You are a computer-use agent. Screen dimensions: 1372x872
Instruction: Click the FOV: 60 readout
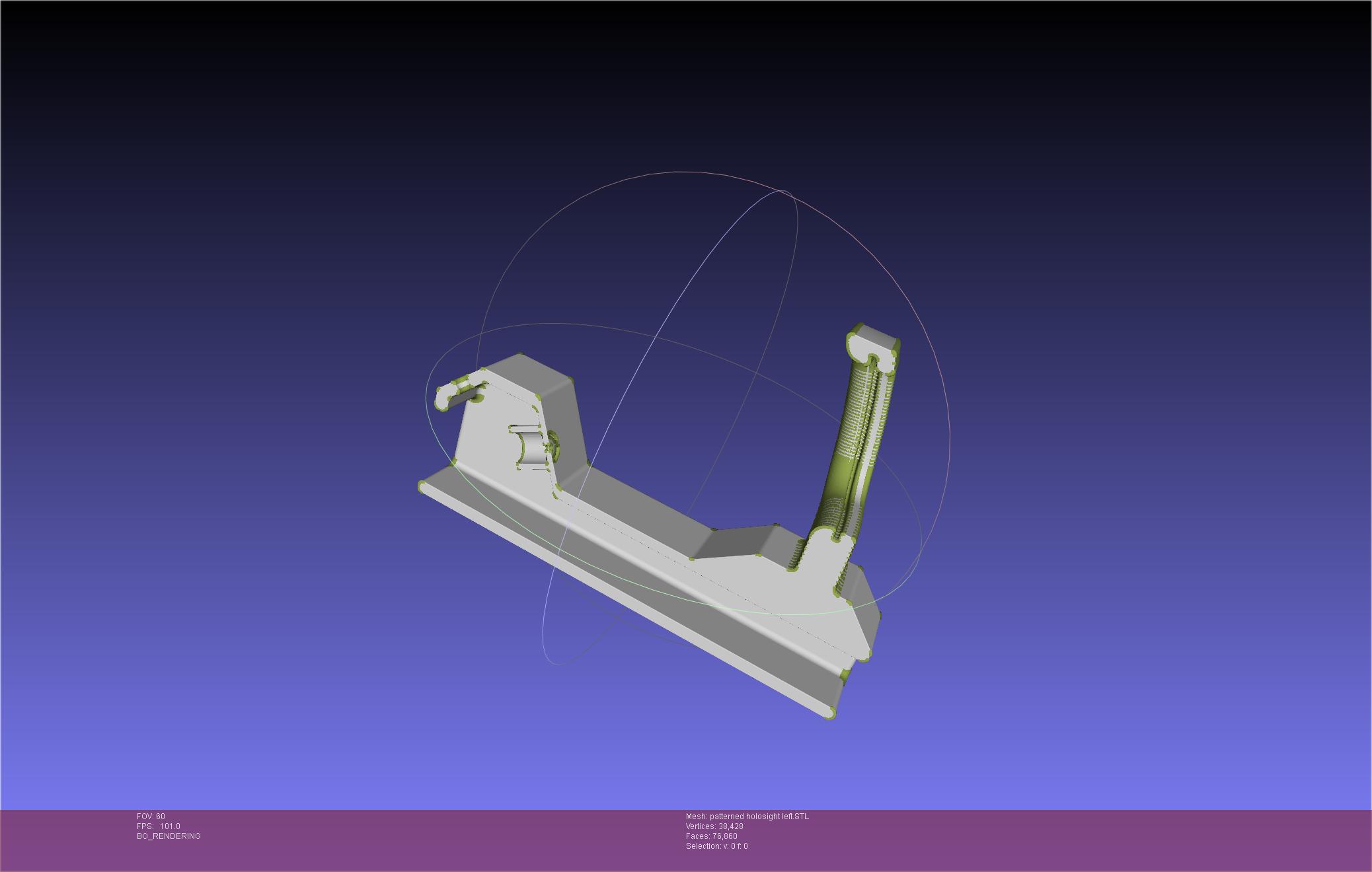pyautogui.click(x=151, y=817)
